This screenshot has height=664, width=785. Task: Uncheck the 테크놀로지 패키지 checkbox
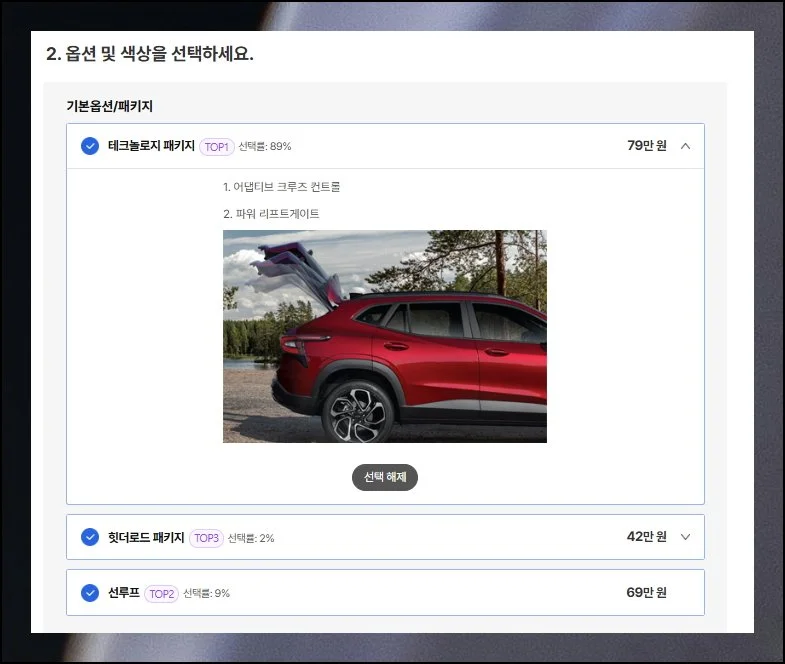click(90, 146)
